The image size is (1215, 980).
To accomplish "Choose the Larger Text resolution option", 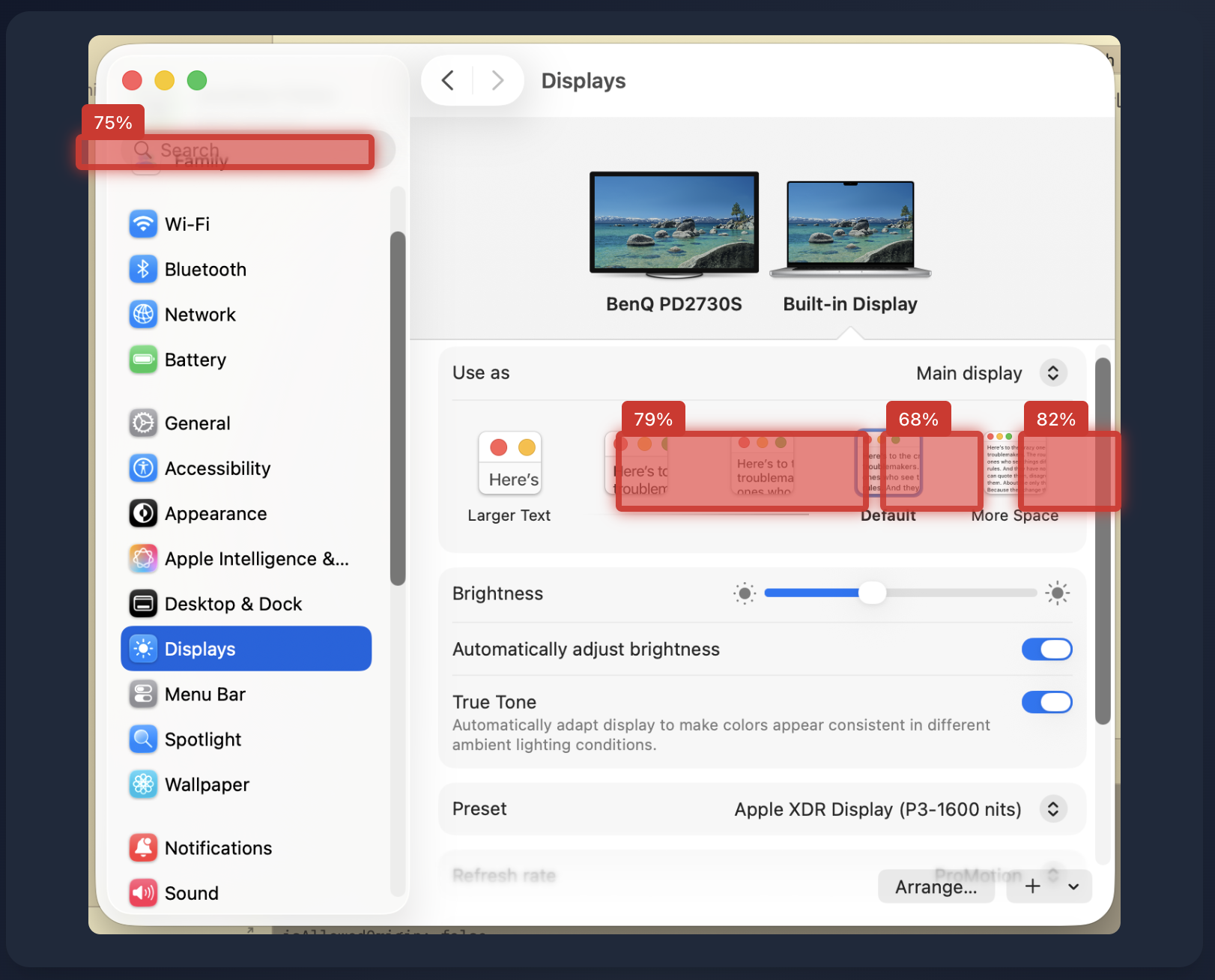I will coord(510,465).
